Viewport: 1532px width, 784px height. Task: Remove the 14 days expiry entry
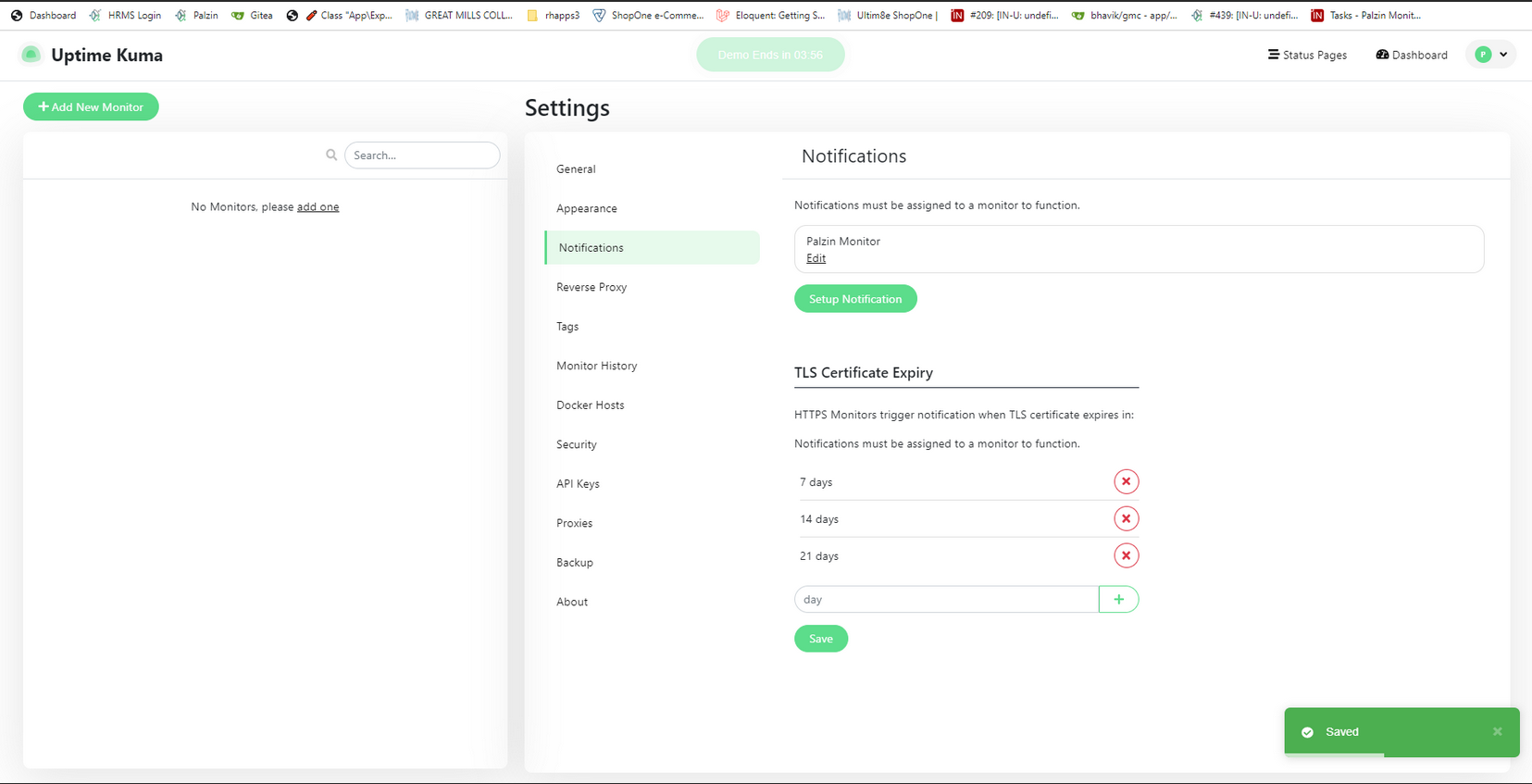1126,518
